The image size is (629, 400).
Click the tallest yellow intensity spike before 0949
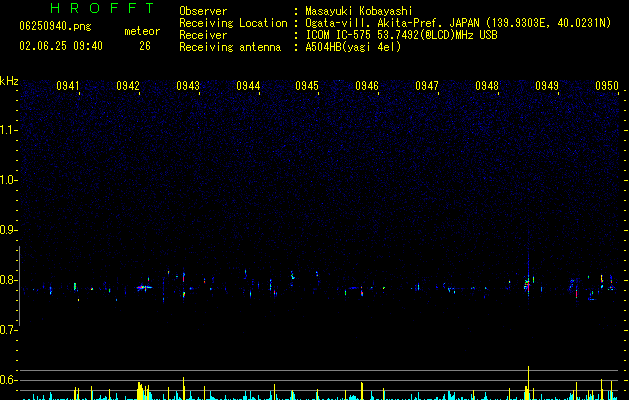528,383
